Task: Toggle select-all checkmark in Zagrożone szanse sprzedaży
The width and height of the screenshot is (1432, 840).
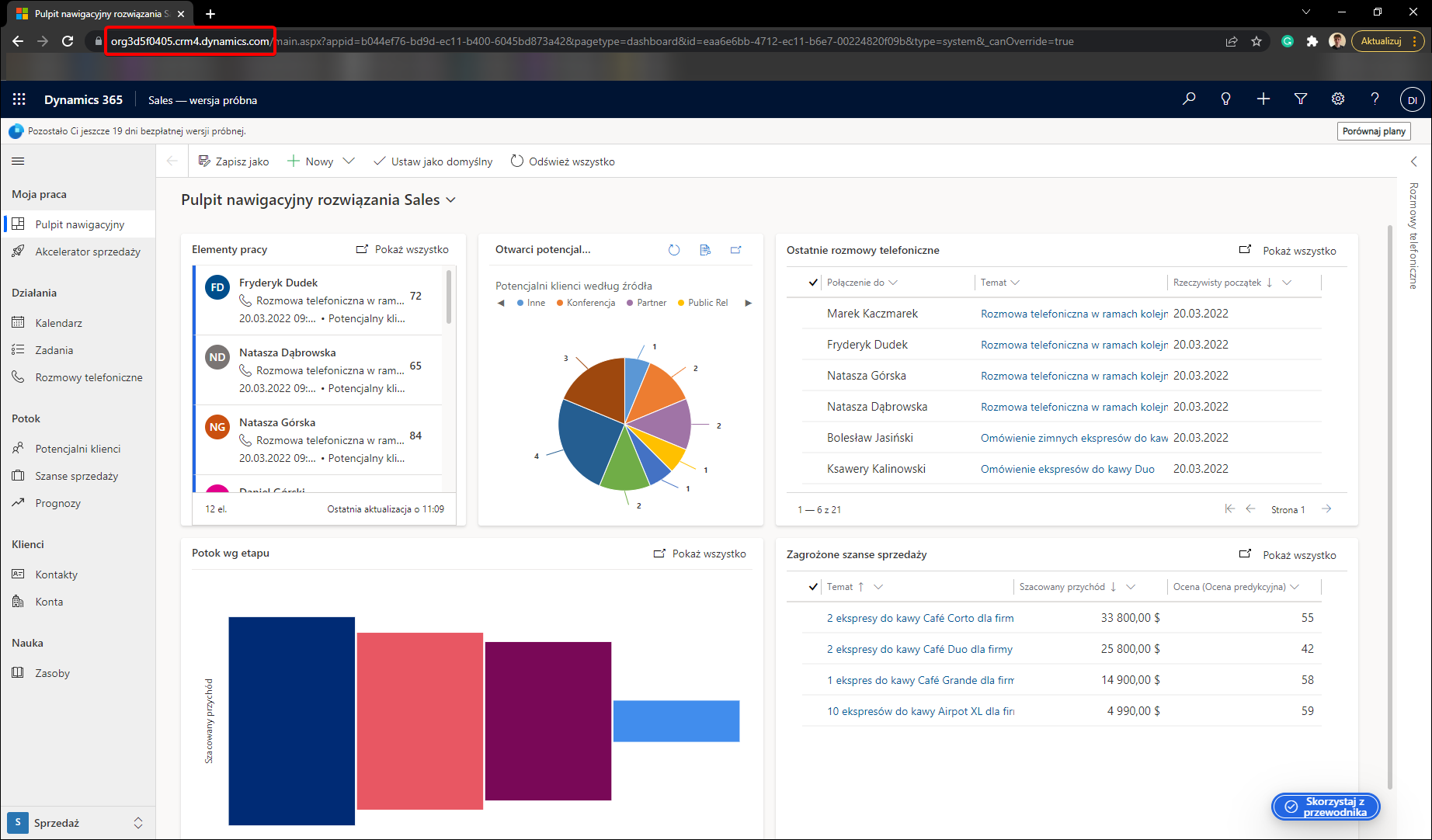Action: pos(813,587)
